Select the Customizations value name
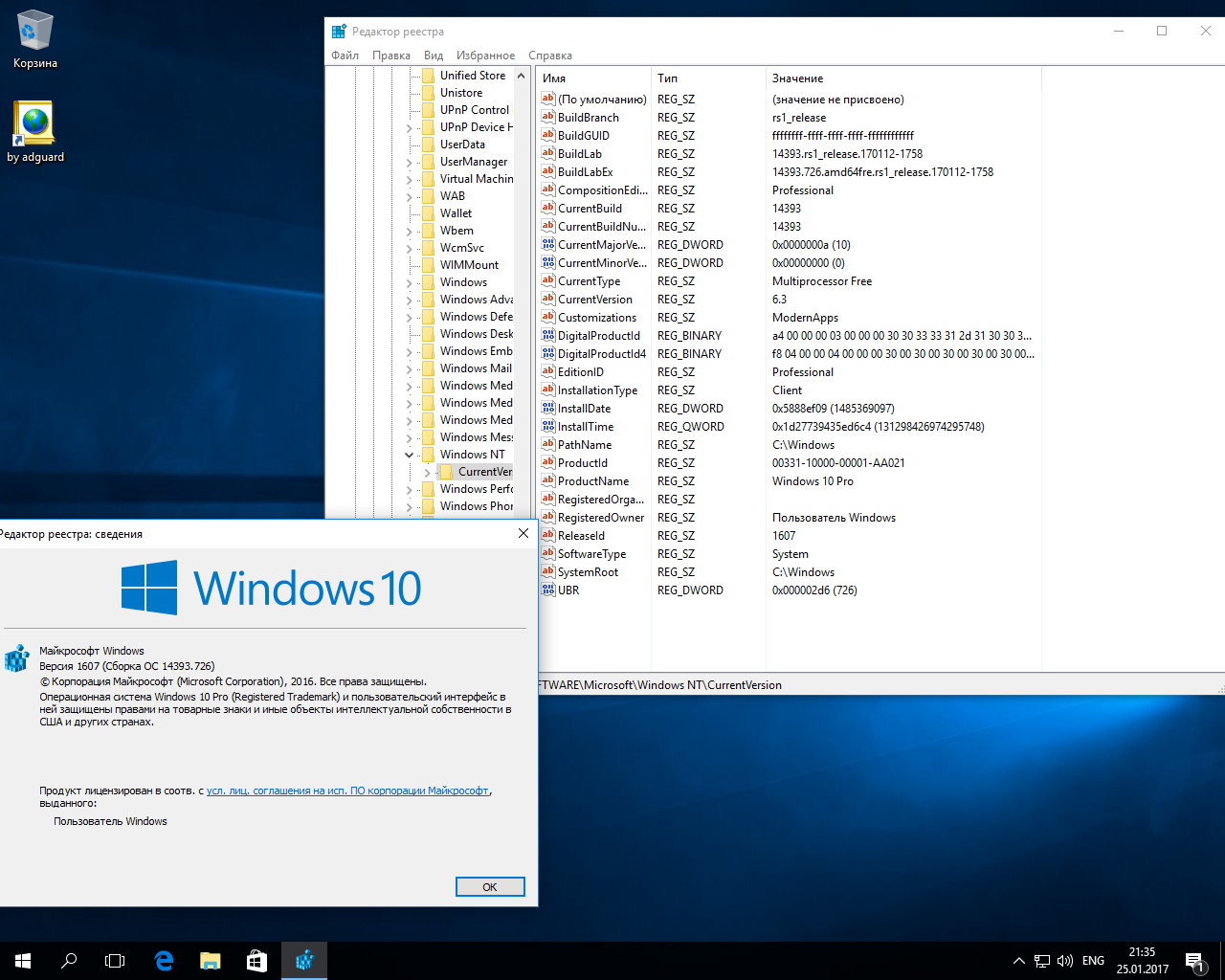Viewport: 1225px width, 980px height. point(597,318)
